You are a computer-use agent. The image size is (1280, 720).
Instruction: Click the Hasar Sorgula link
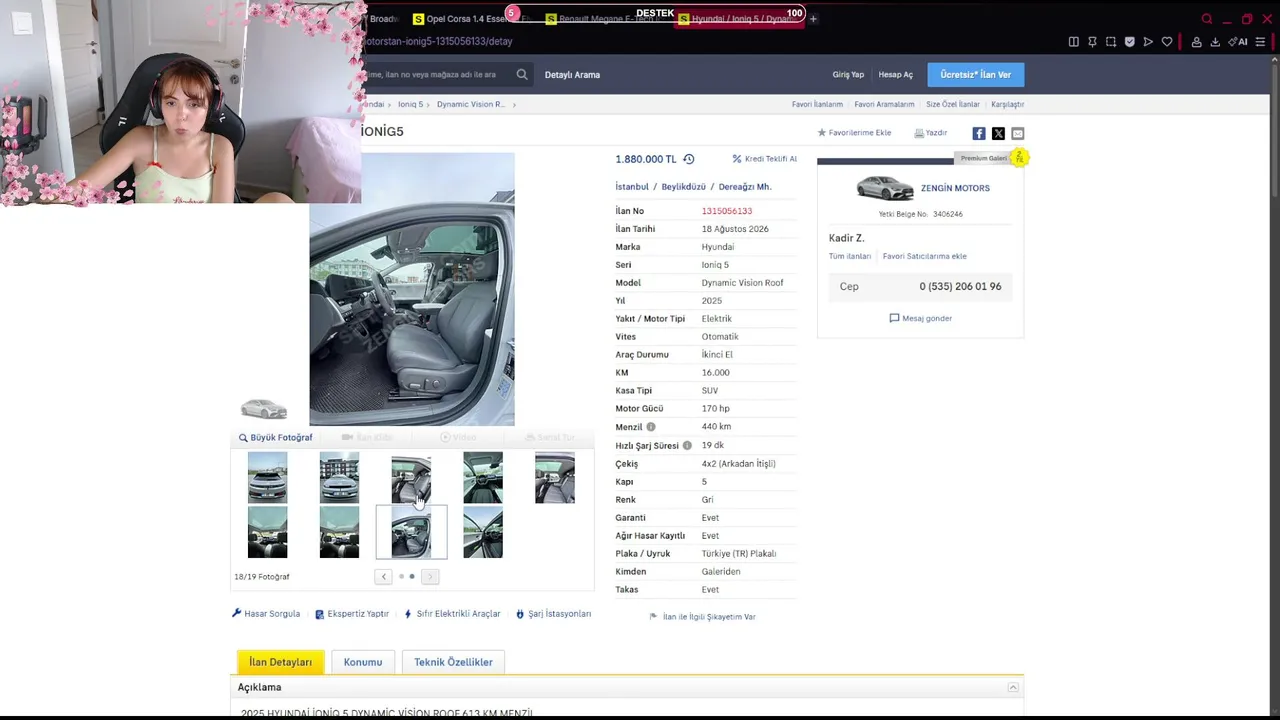(266, 614)
